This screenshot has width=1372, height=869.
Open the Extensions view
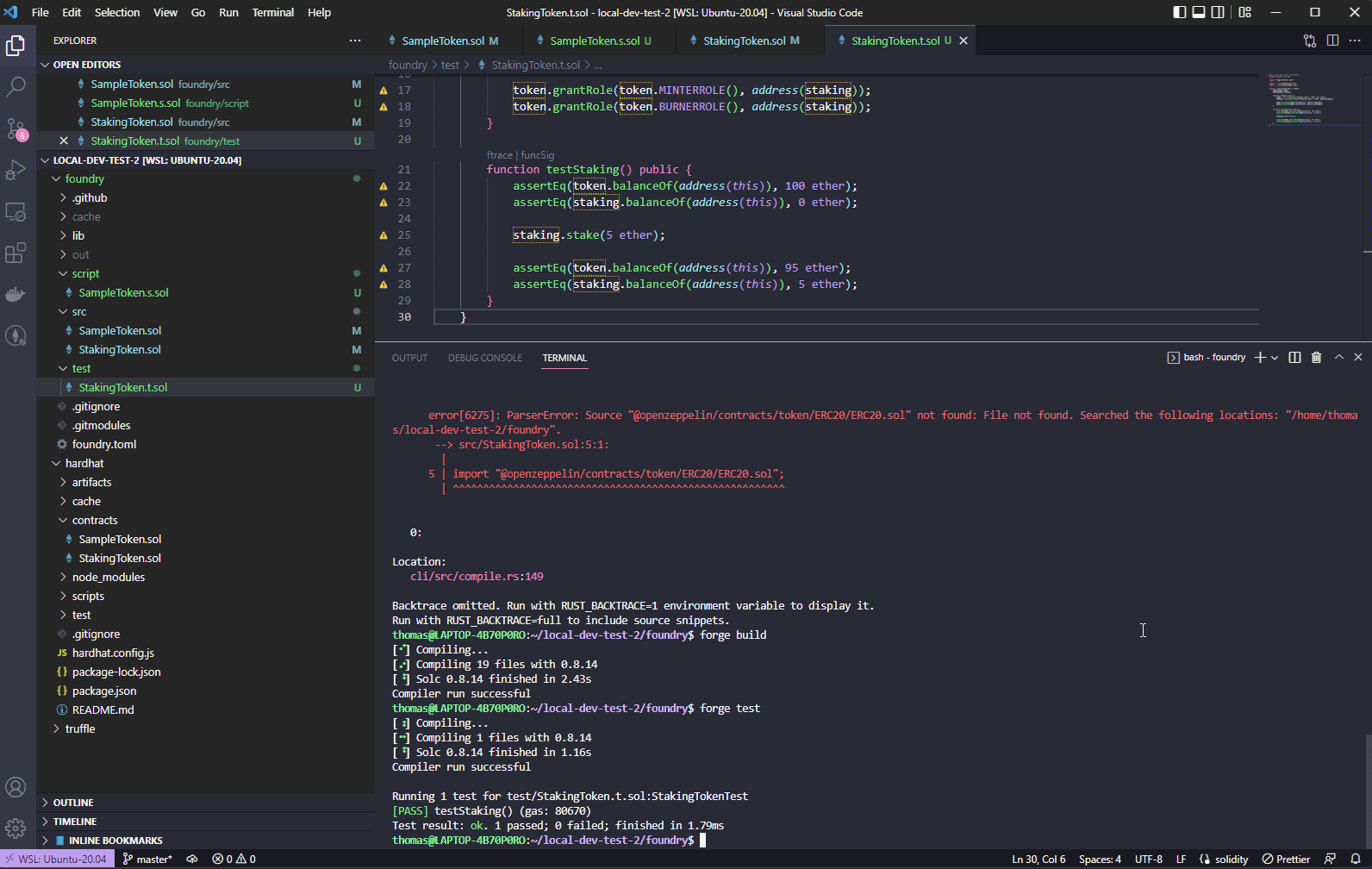(x=16, y=253)
